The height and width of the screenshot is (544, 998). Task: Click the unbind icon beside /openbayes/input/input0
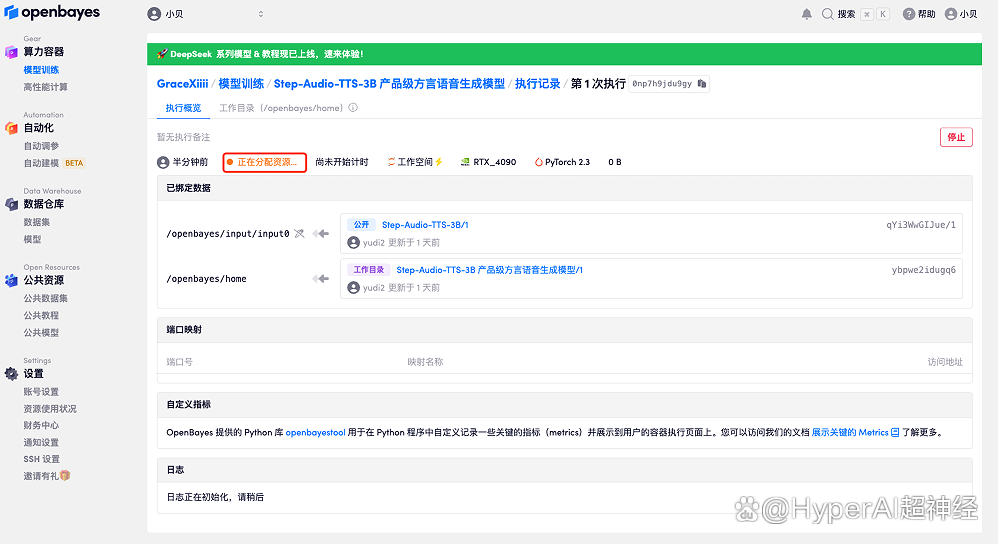(x=299, y=234)
